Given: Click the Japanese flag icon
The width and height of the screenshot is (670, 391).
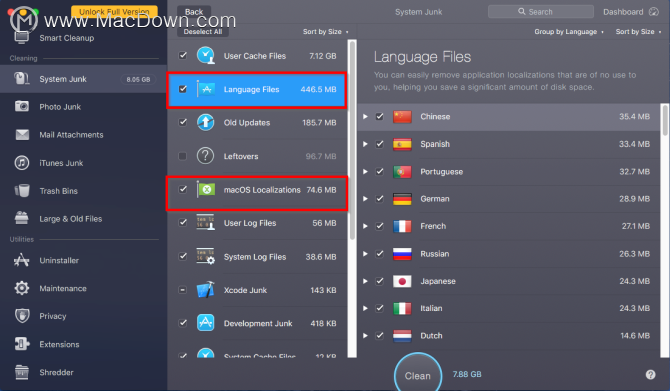Looking at the screenshot, I should pos(402,281).
